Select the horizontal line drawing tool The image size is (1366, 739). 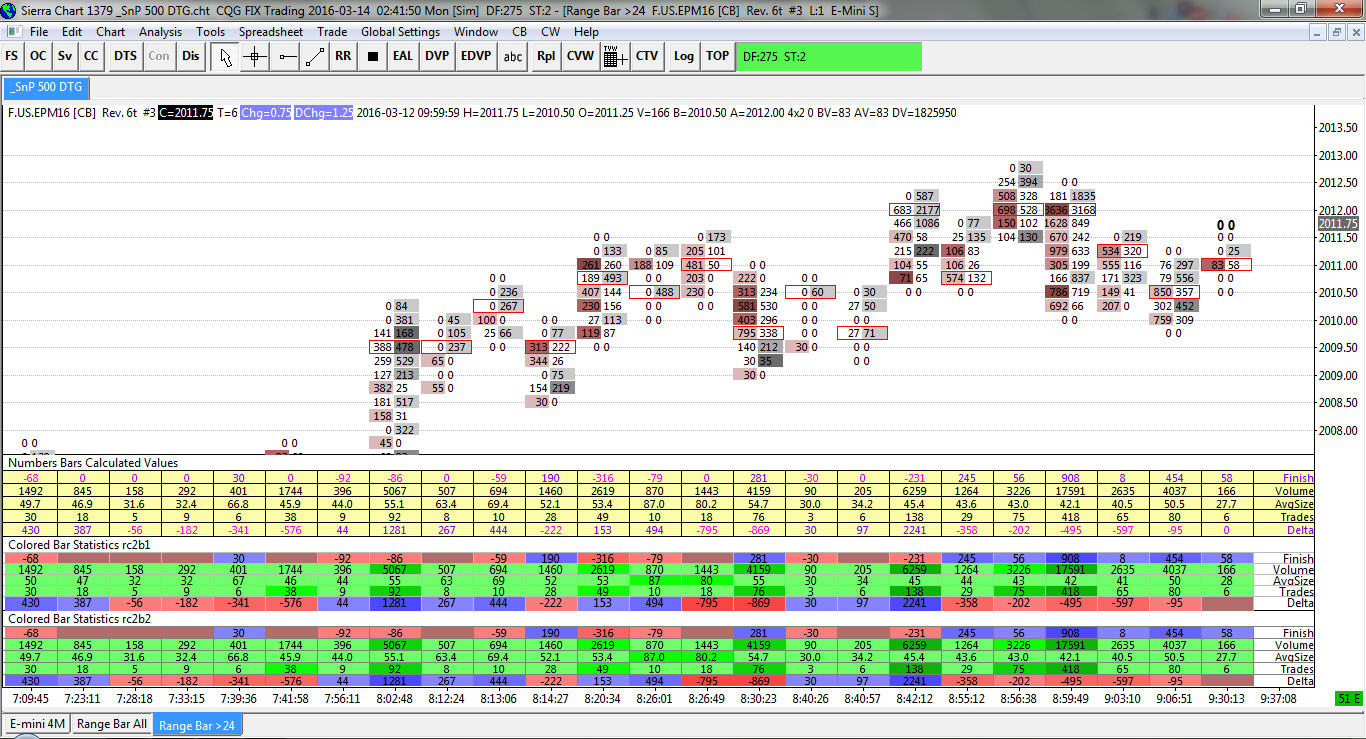(x=286, y=56)
